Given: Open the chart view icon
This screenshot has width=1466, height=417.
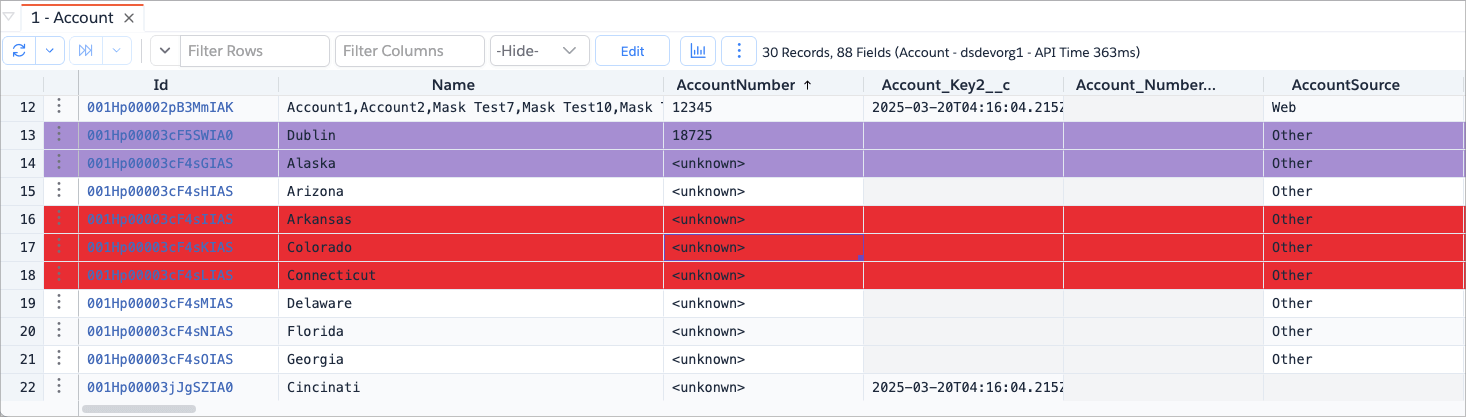Looking at the screenshot, I should (x=698, y=51).
